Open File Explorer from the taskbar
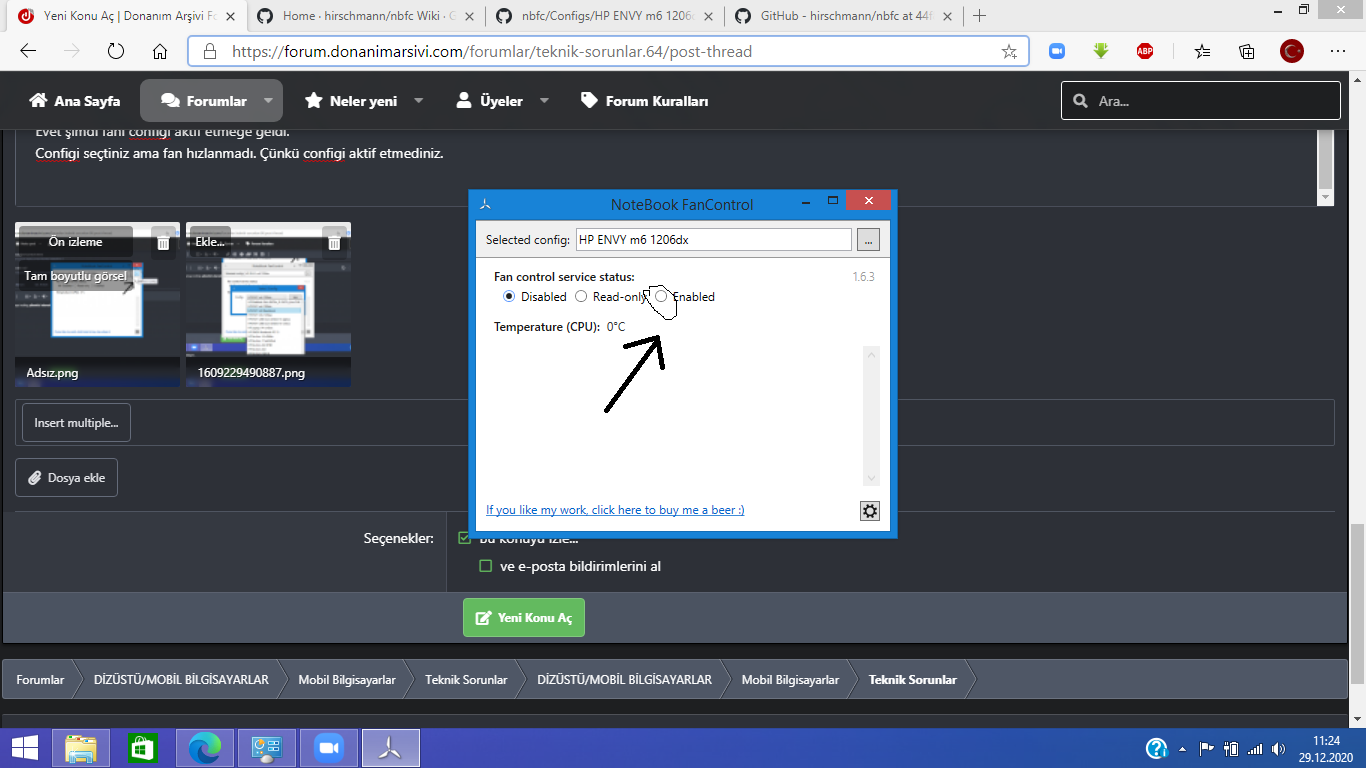 point(81,748)
